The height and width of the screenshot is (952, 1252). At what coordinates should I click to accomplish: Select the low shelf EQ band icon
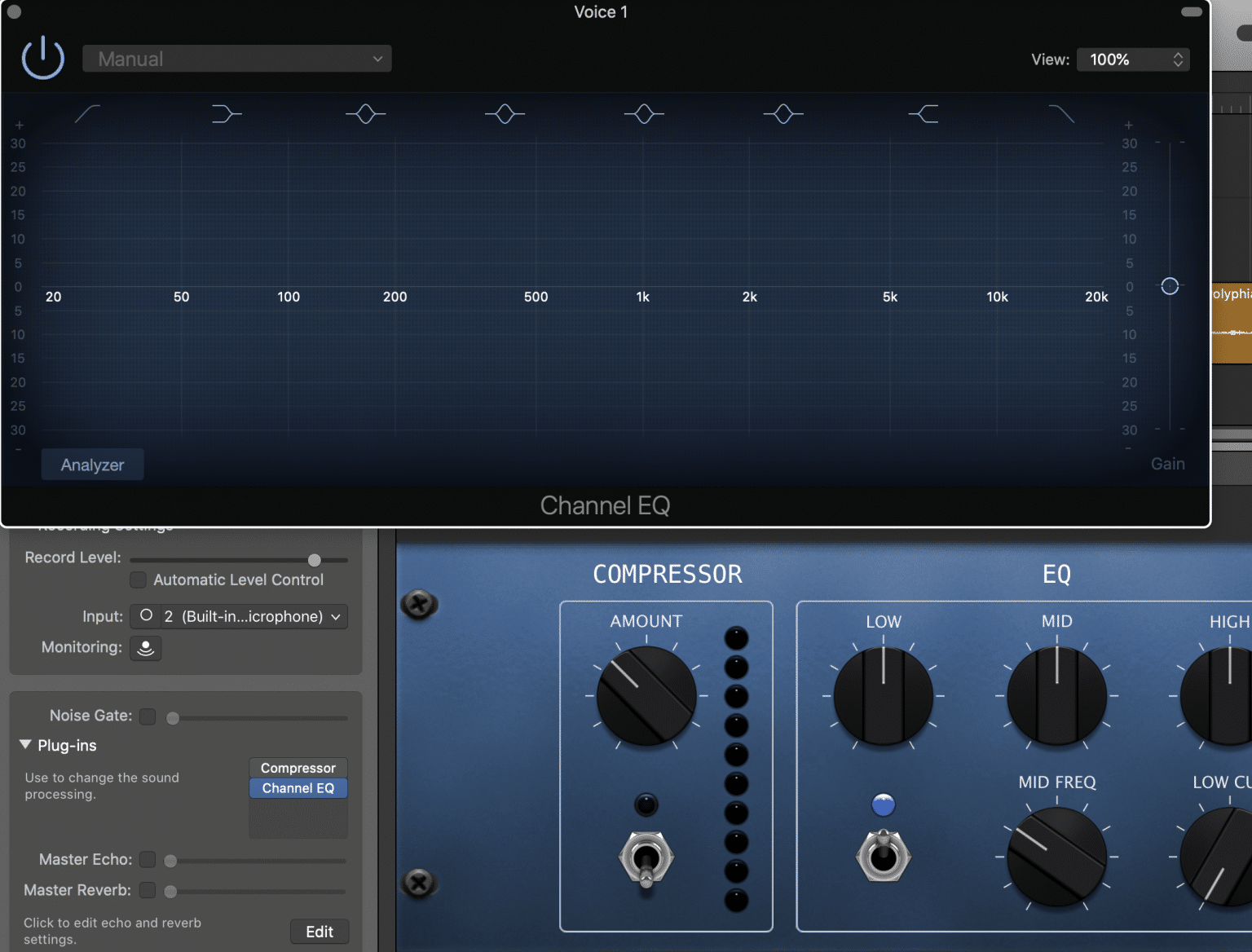227,113
